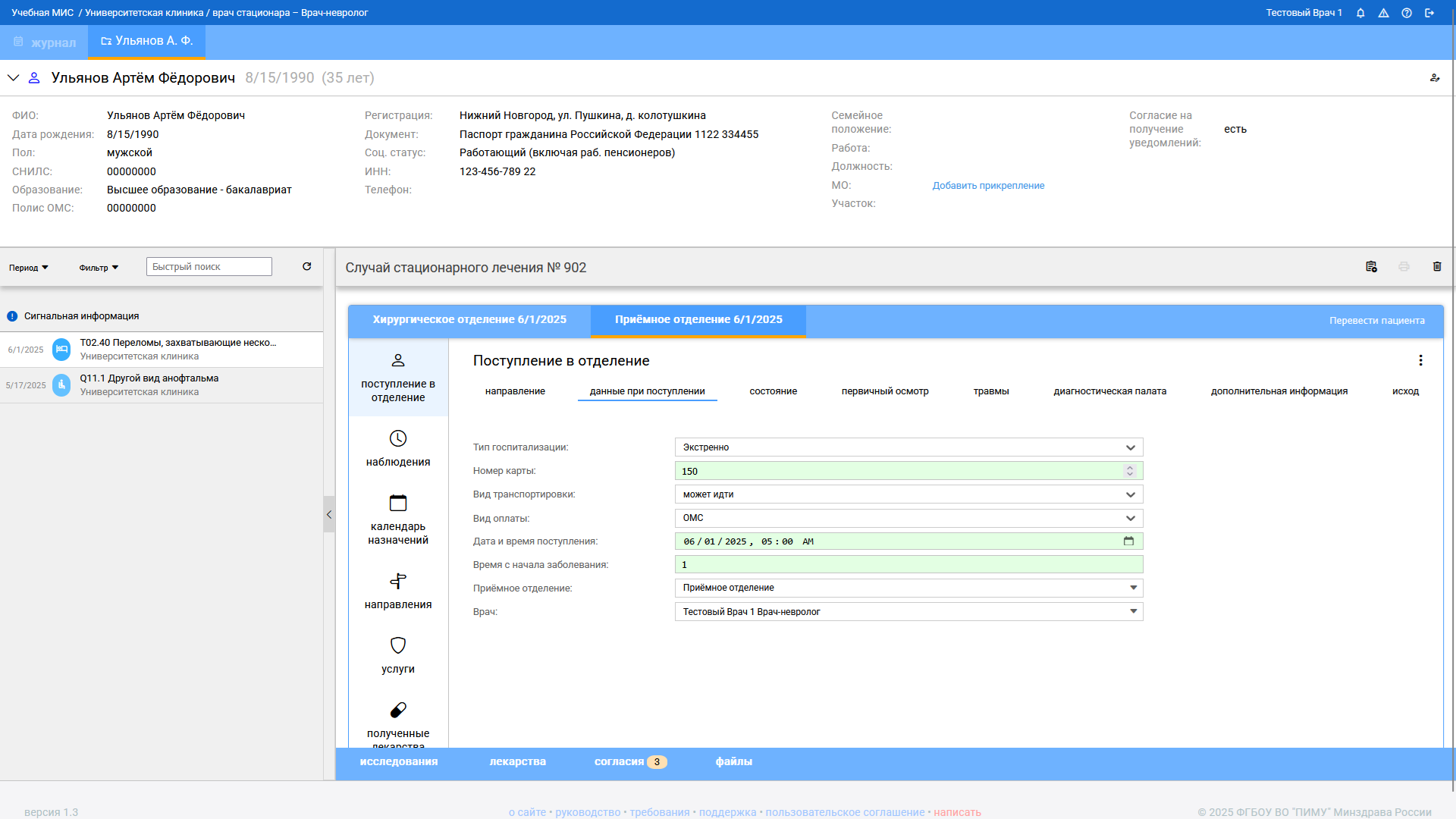The width and height of the screenshot is (1456, 819).
Task: Click the edit patient icon at right
Action: tap(1435, 77)
